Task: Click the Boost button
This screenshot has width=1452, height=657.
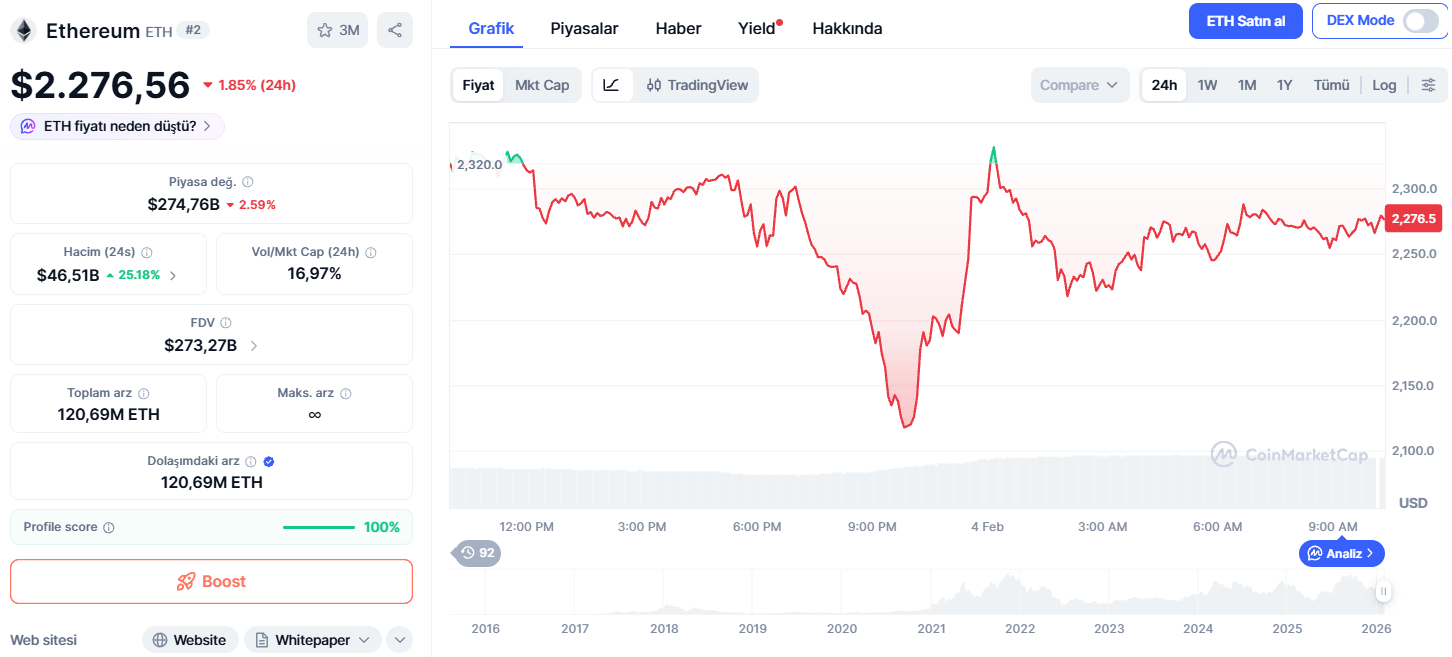Action: point(211,581)
